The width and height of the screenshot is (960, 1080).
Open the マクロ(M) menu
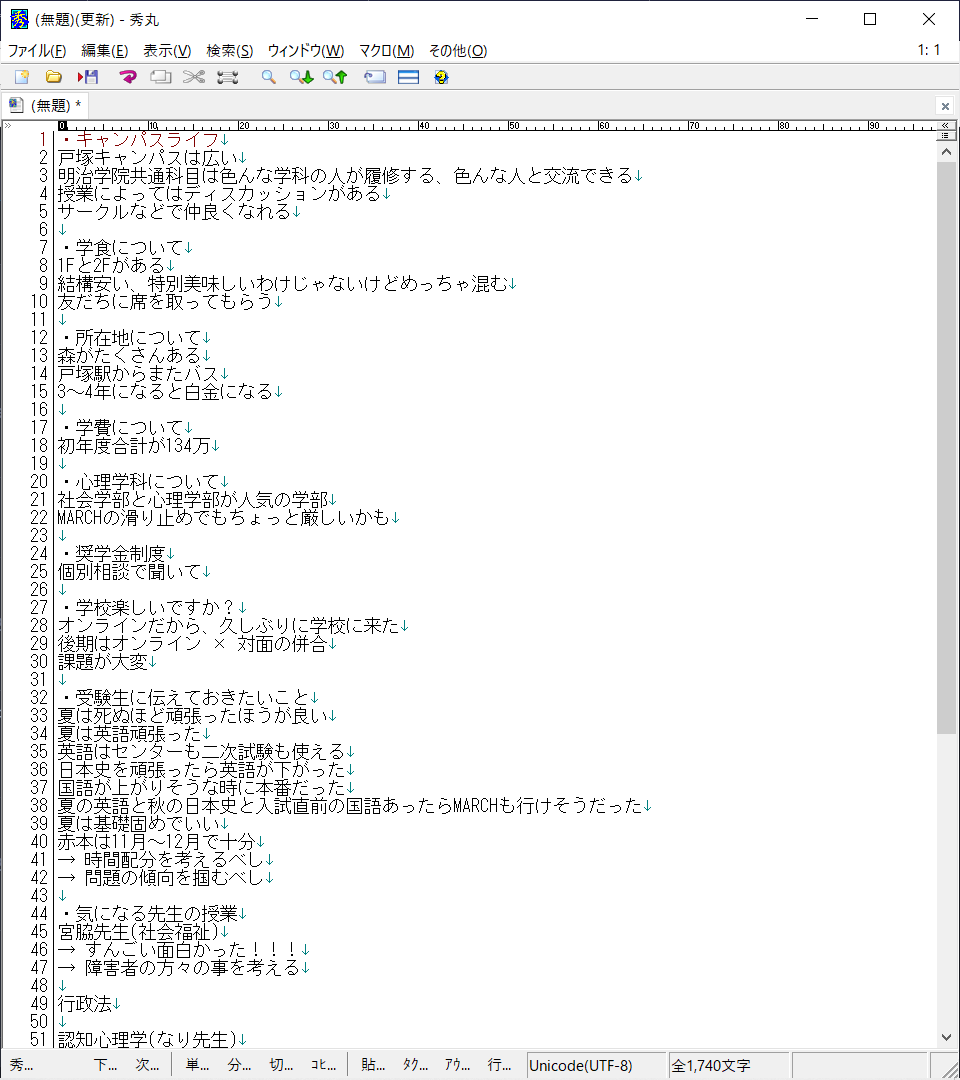point(386,51)
